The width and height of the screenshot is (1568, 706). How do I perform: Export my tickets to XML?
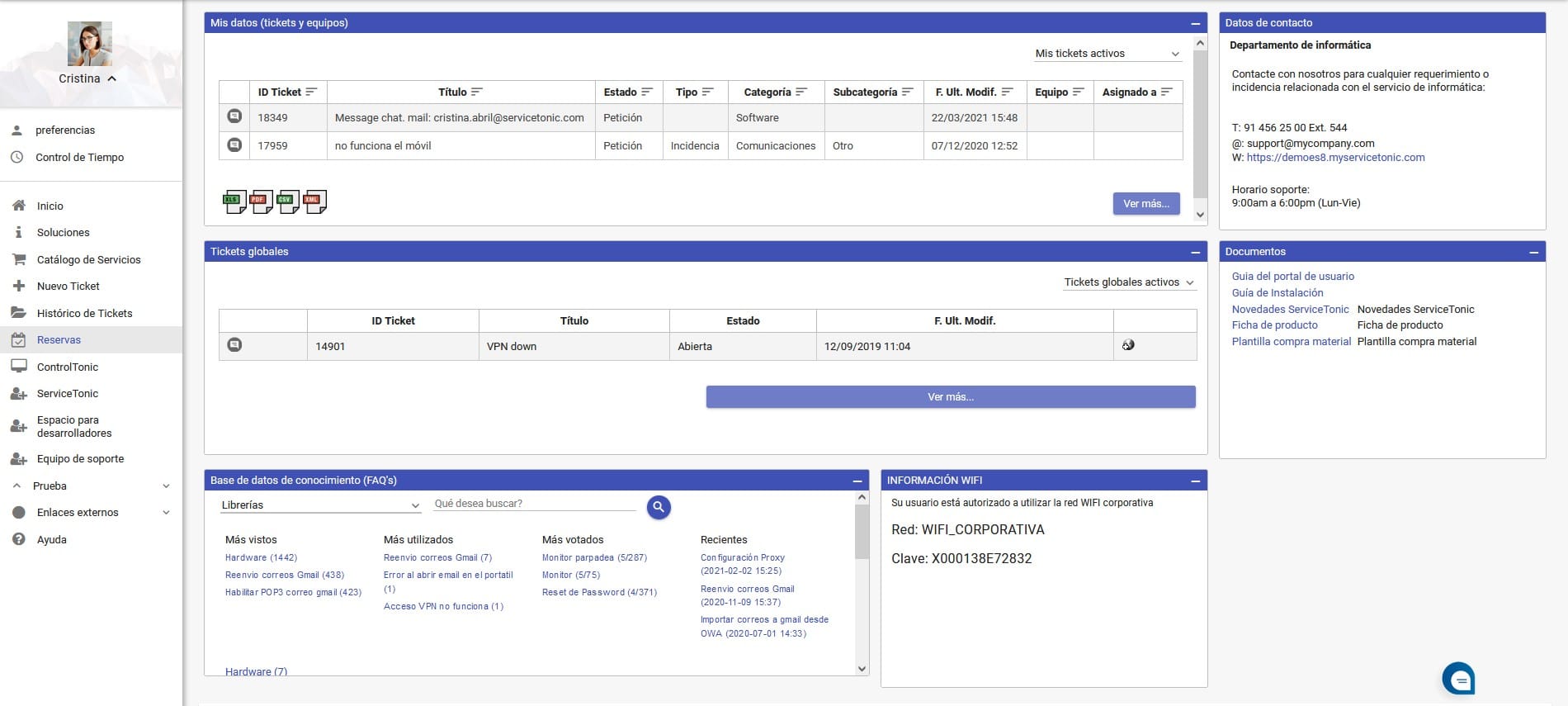[x=315, y=201]
